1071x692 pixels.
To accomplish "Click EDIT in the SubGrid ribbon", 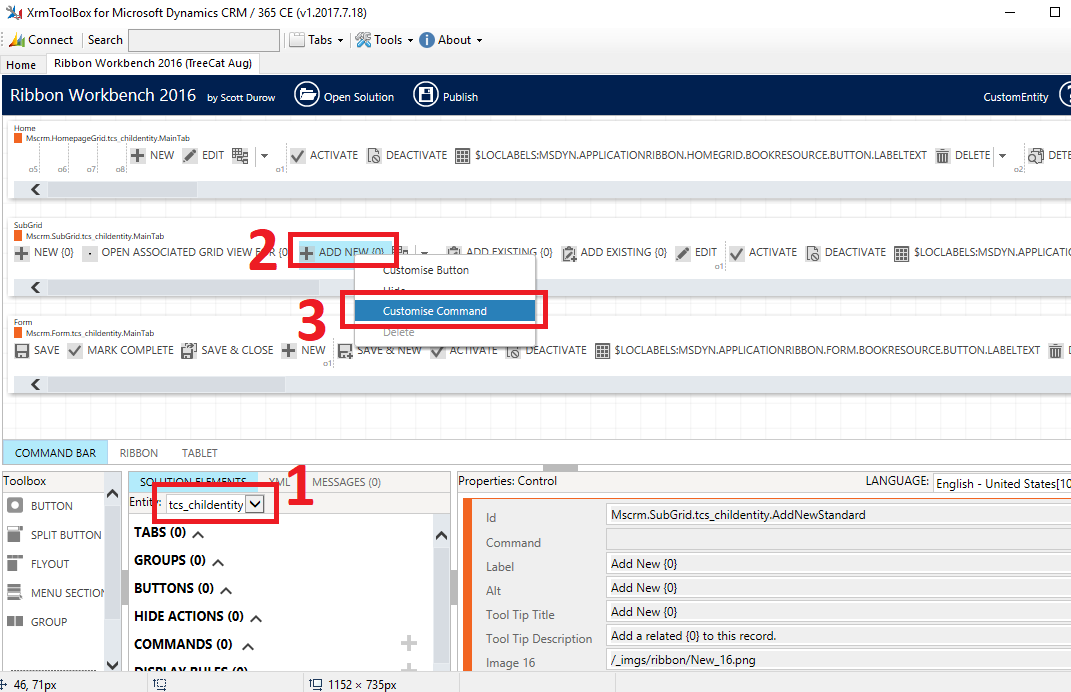I will pos(696,253).
